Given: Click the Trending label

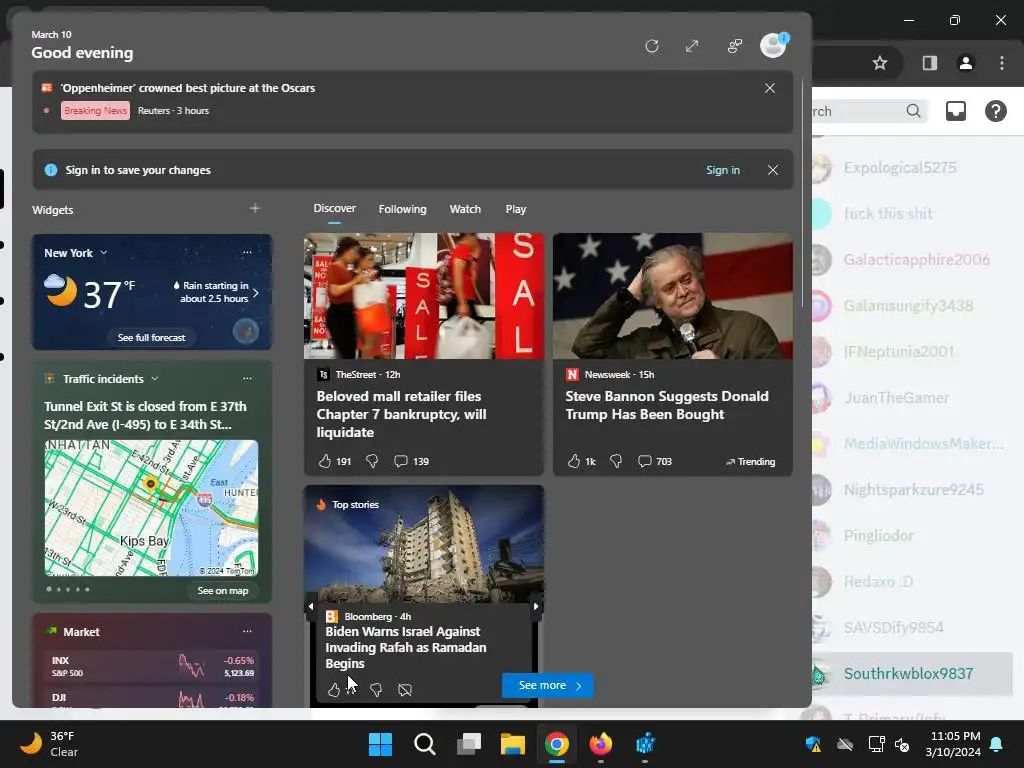Looking at the screenshot, I should coord(750,462).
